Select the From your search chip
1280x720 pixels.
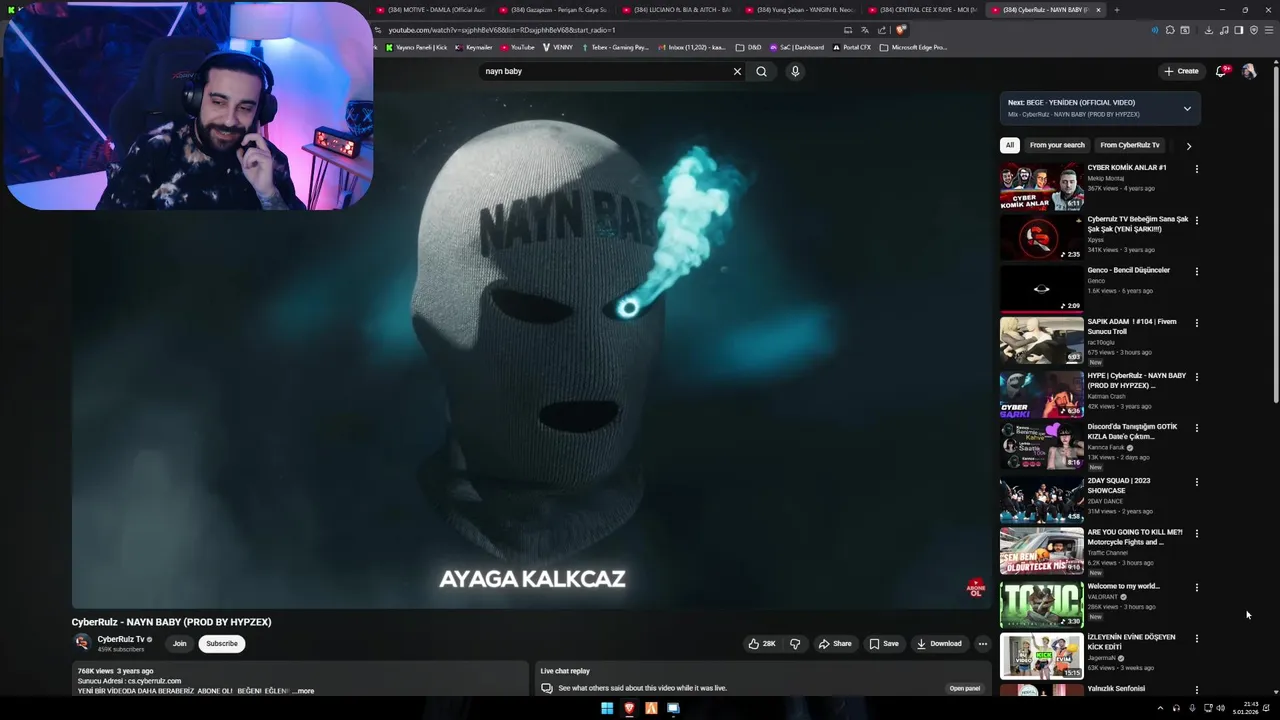tap(1057, 145)
